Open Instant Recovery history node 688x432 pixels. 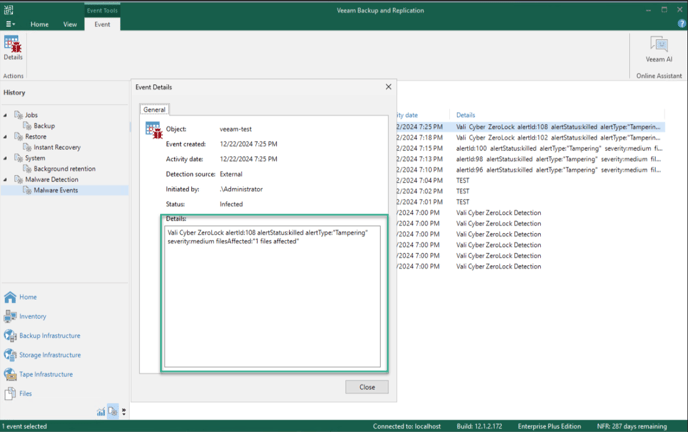point(57,147)
